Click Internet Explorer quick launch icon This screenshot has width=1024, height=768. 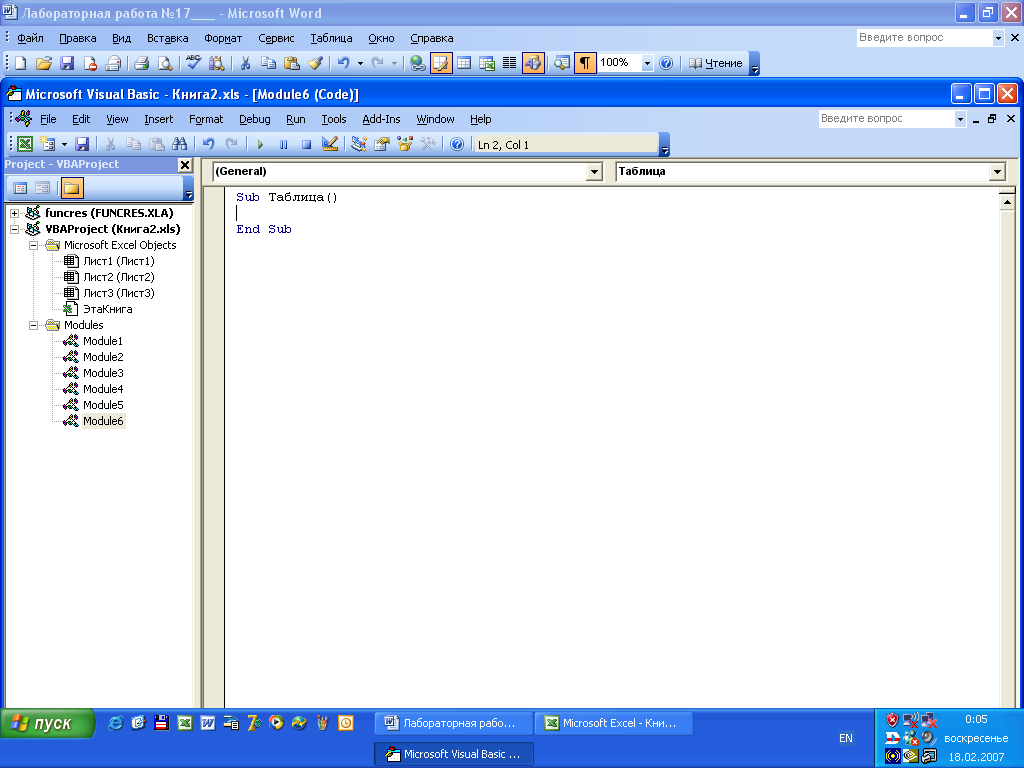click(115, 723)
